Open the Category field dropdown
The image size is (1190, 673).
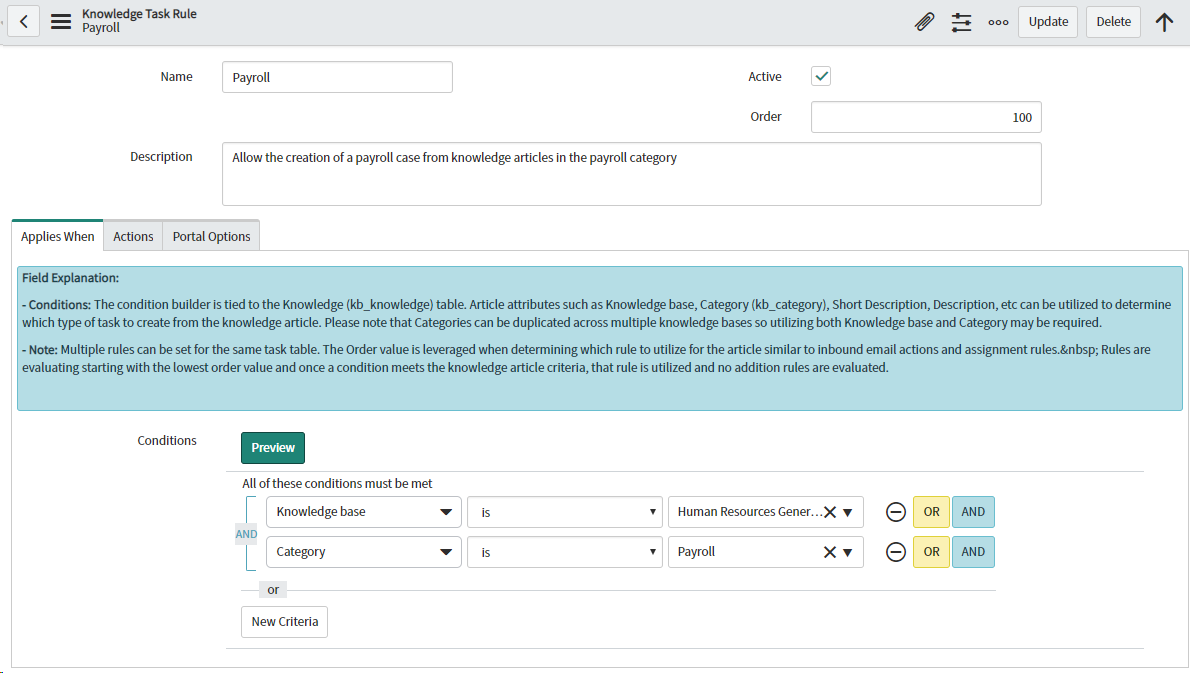tap(364, 552)
